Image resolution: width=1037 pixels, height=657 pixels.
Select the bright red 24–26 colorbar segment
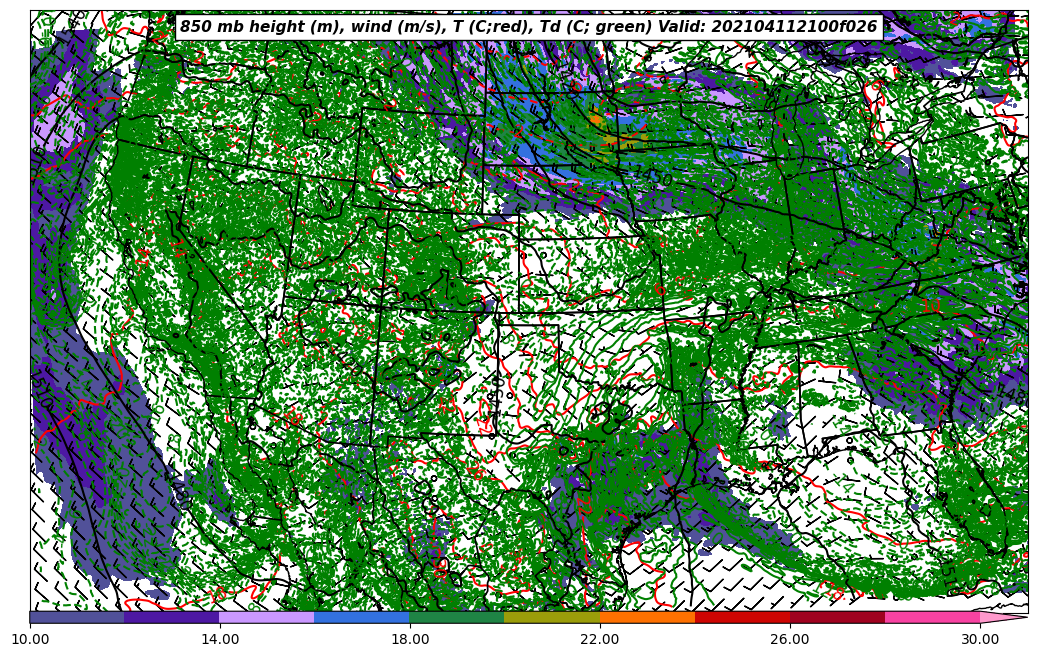pyautogui.click(x=742, y=617)
